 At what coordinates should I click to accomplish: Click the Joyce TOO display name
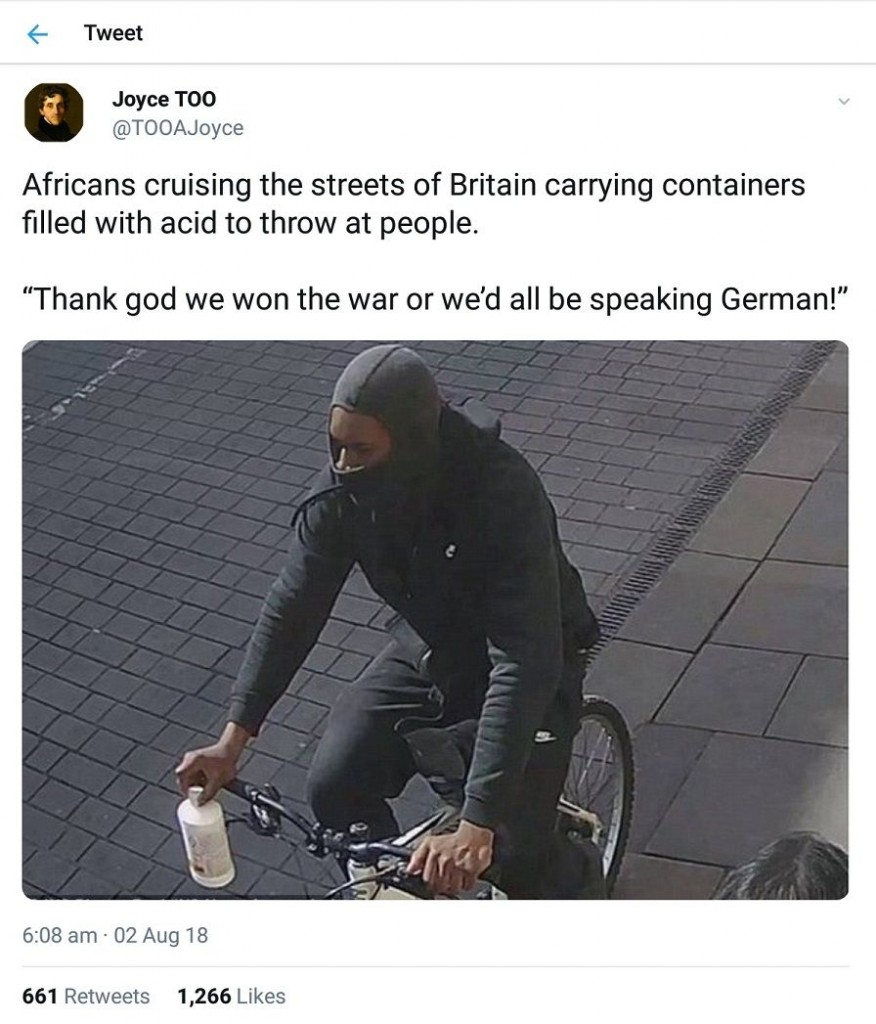(x=163, y=99)
